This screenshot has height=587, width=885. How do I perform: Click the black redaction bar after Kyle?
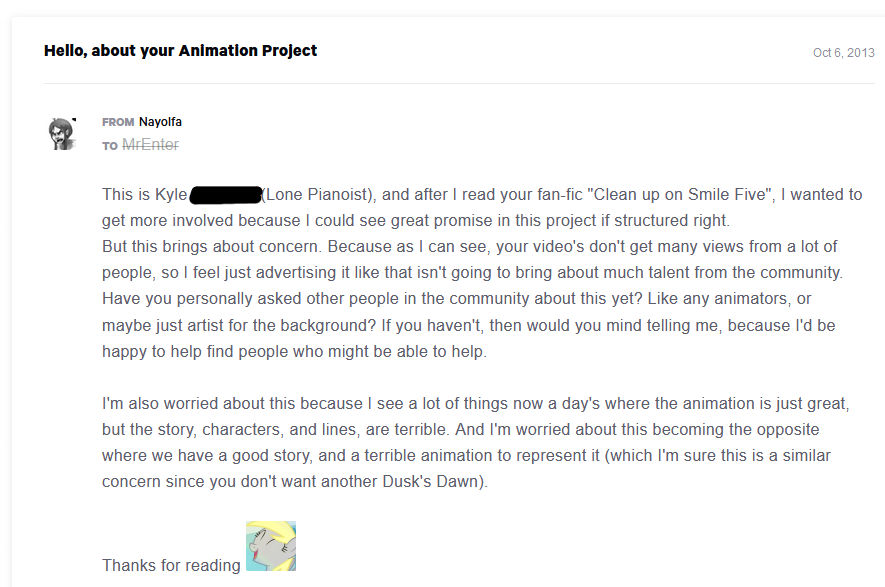226,195
